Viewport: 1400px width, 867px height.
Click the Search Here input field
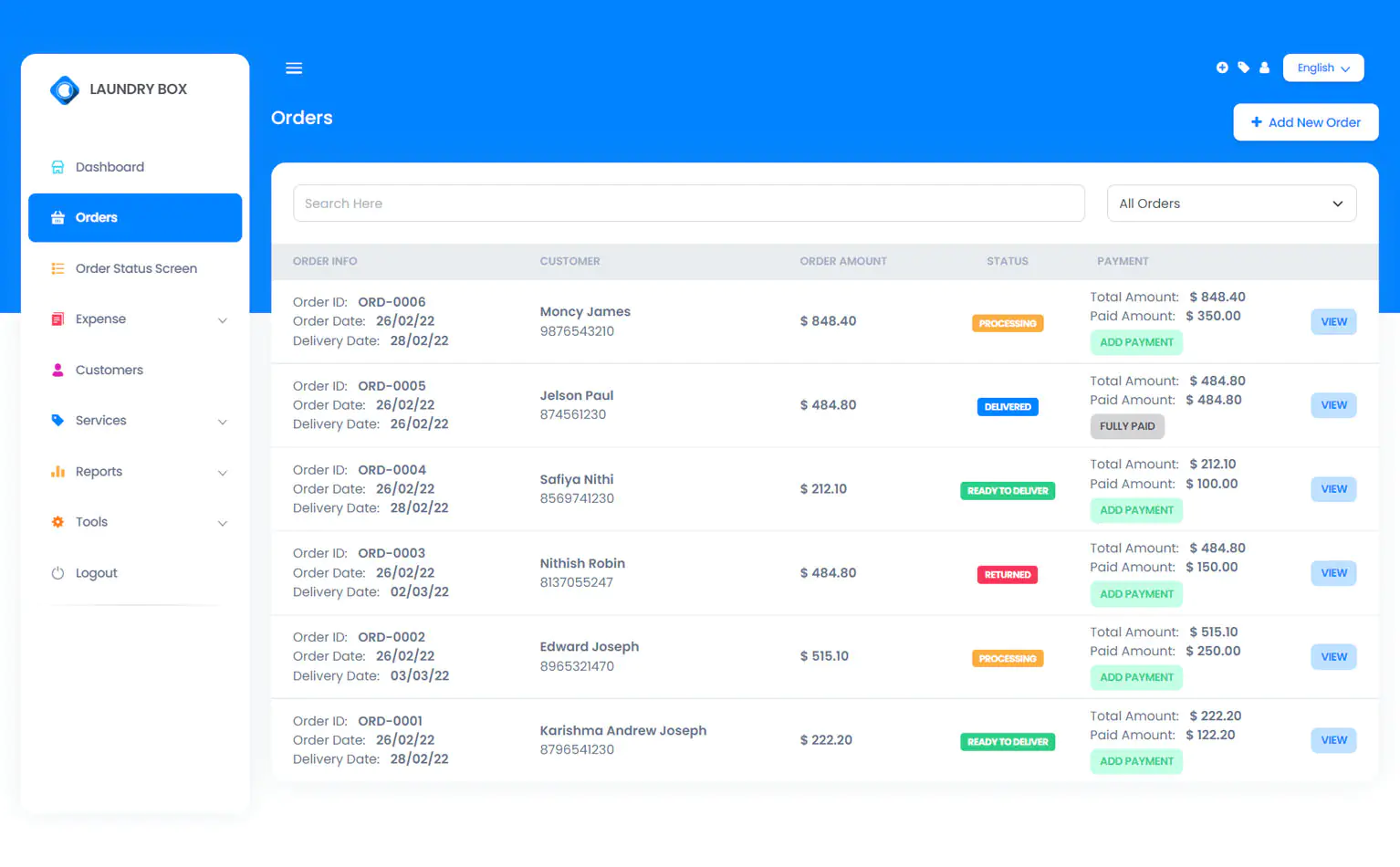[688, 204]
